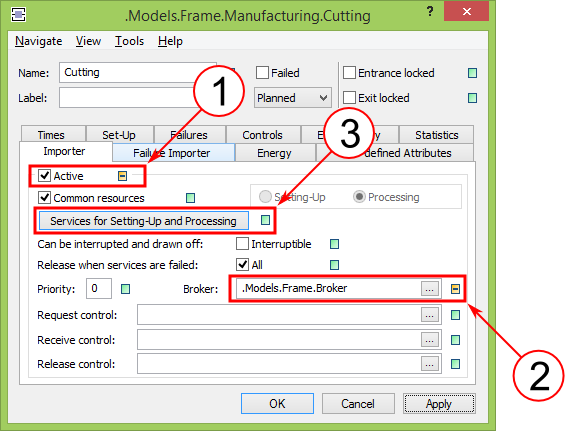Click inheritance toggle beside Active checkbox

click(x=123, y=176)
